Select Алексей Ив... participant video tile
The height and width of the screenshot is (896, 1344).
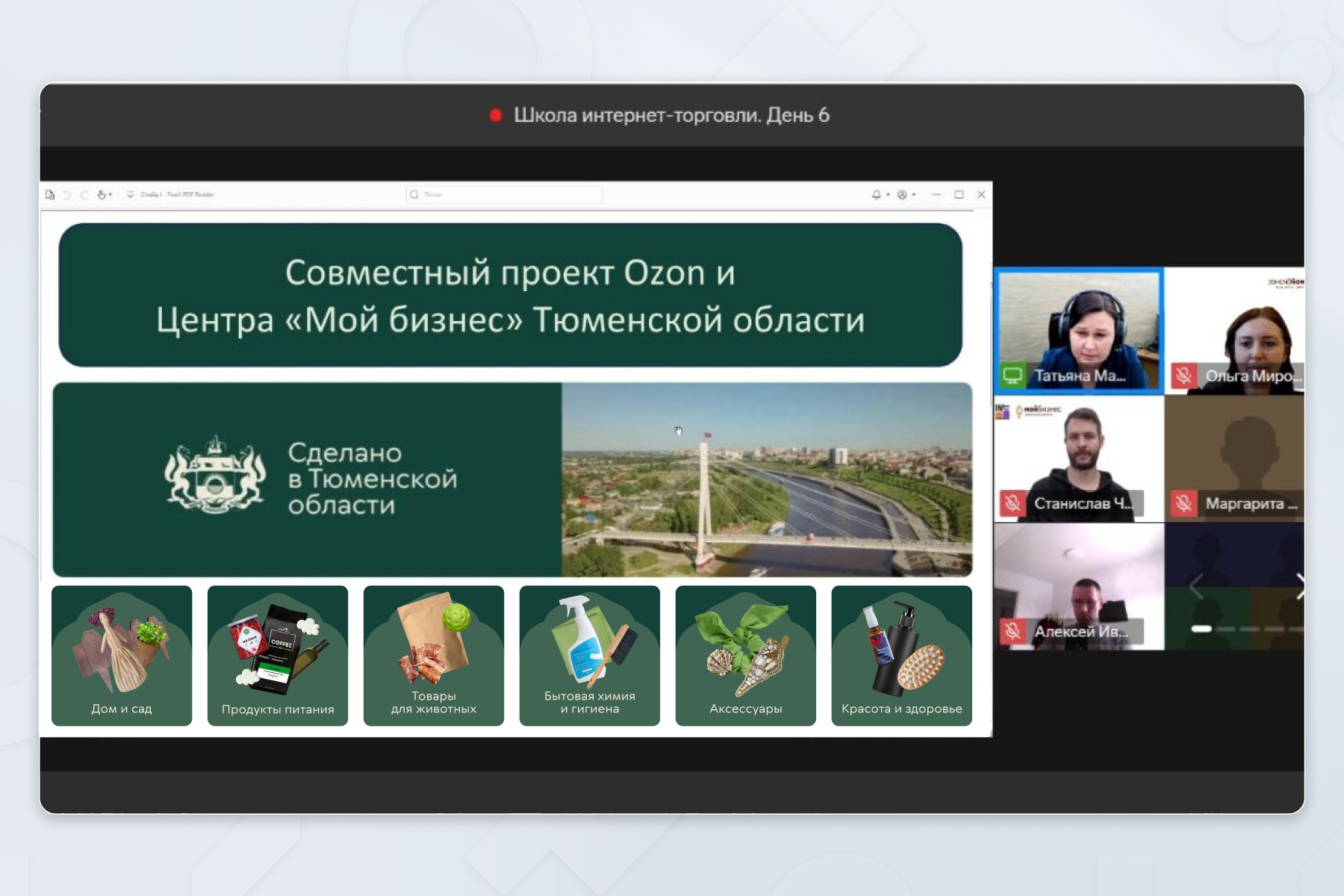[1079, 586]
